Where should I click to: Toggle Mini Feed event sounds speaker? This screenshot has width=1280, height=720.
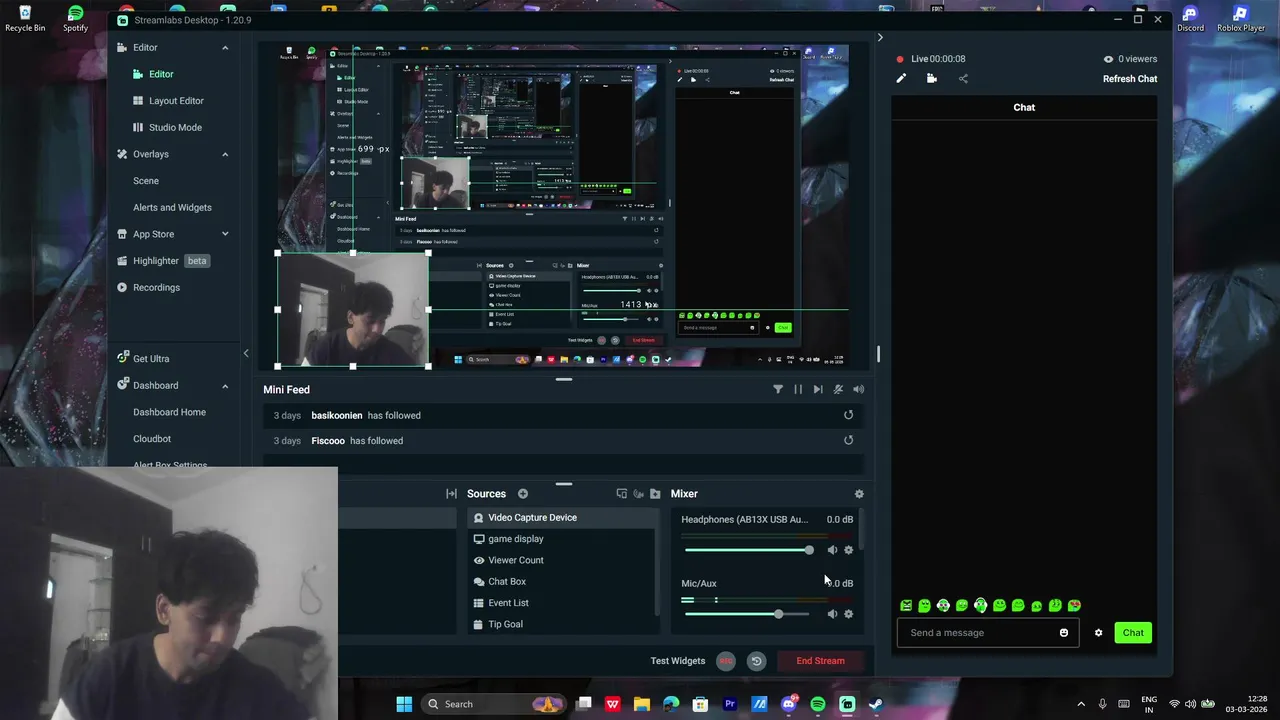tap(858, 389)
